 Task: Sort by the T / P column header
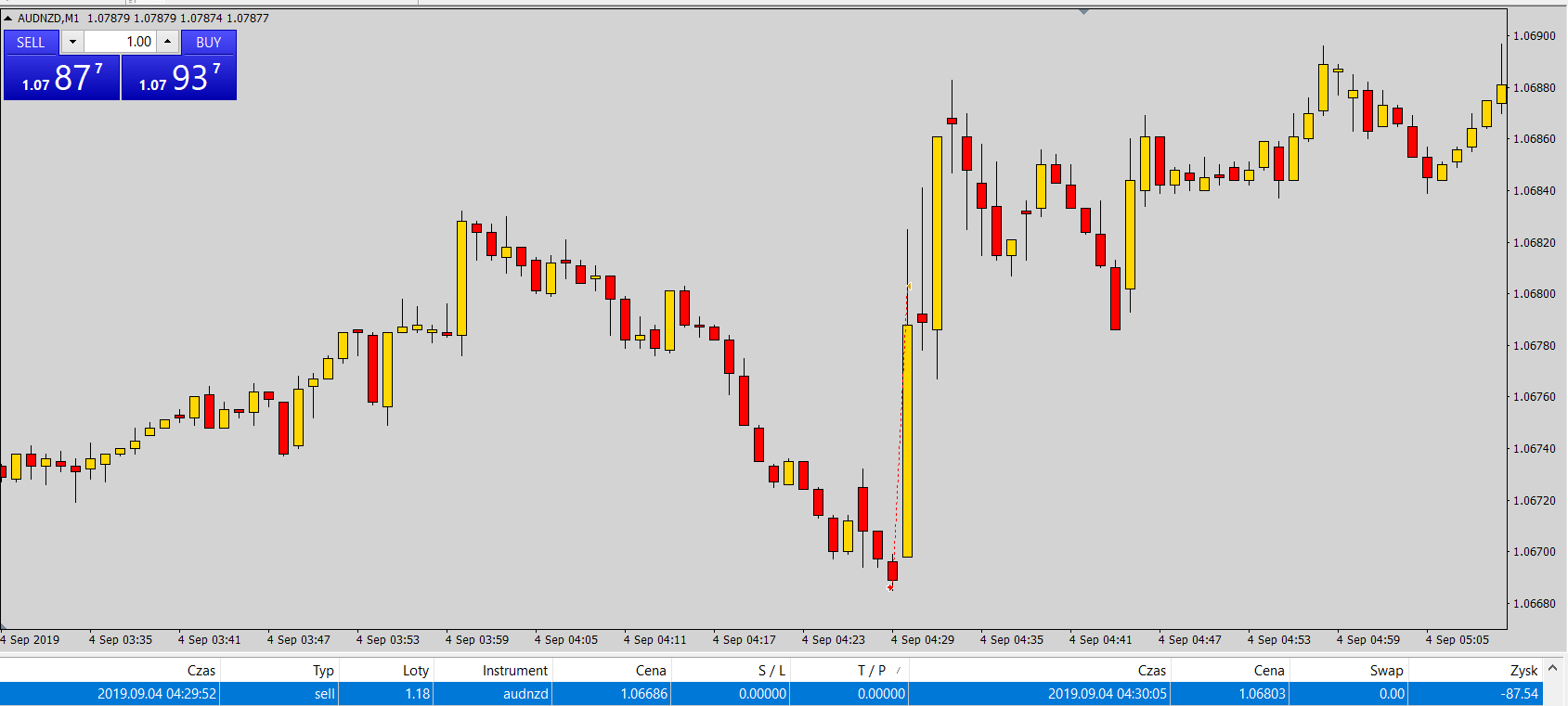pyautogui.click(x=849, y=670)
